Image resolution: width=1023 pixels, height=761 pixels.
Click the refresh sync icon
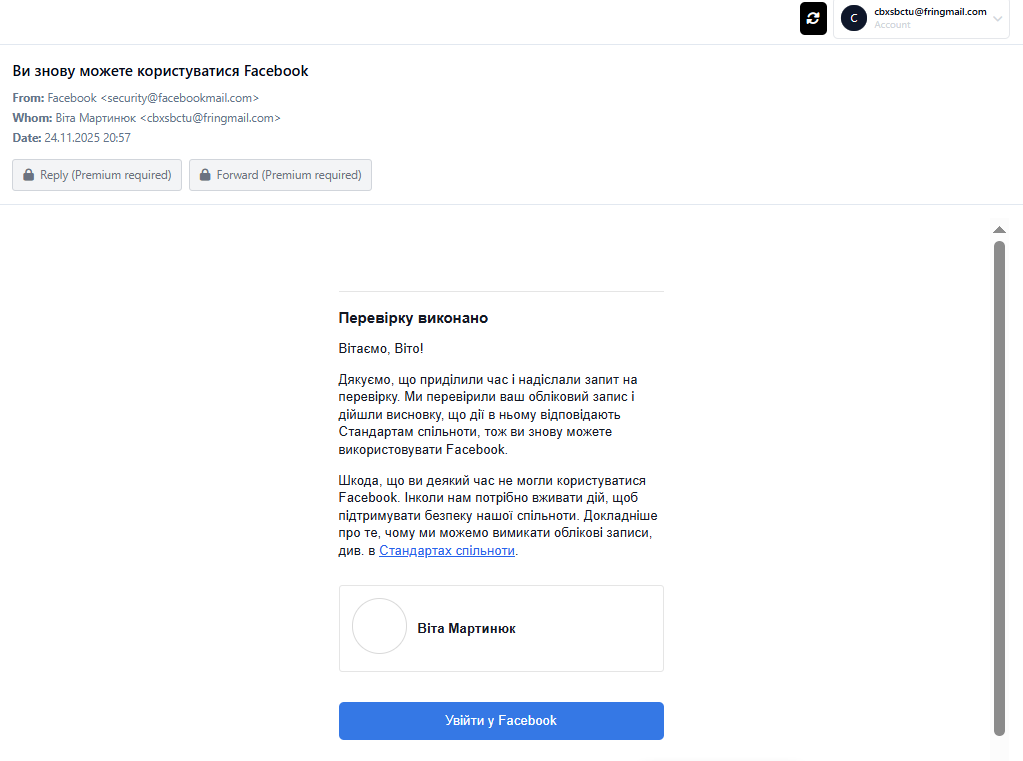point(813,18)
